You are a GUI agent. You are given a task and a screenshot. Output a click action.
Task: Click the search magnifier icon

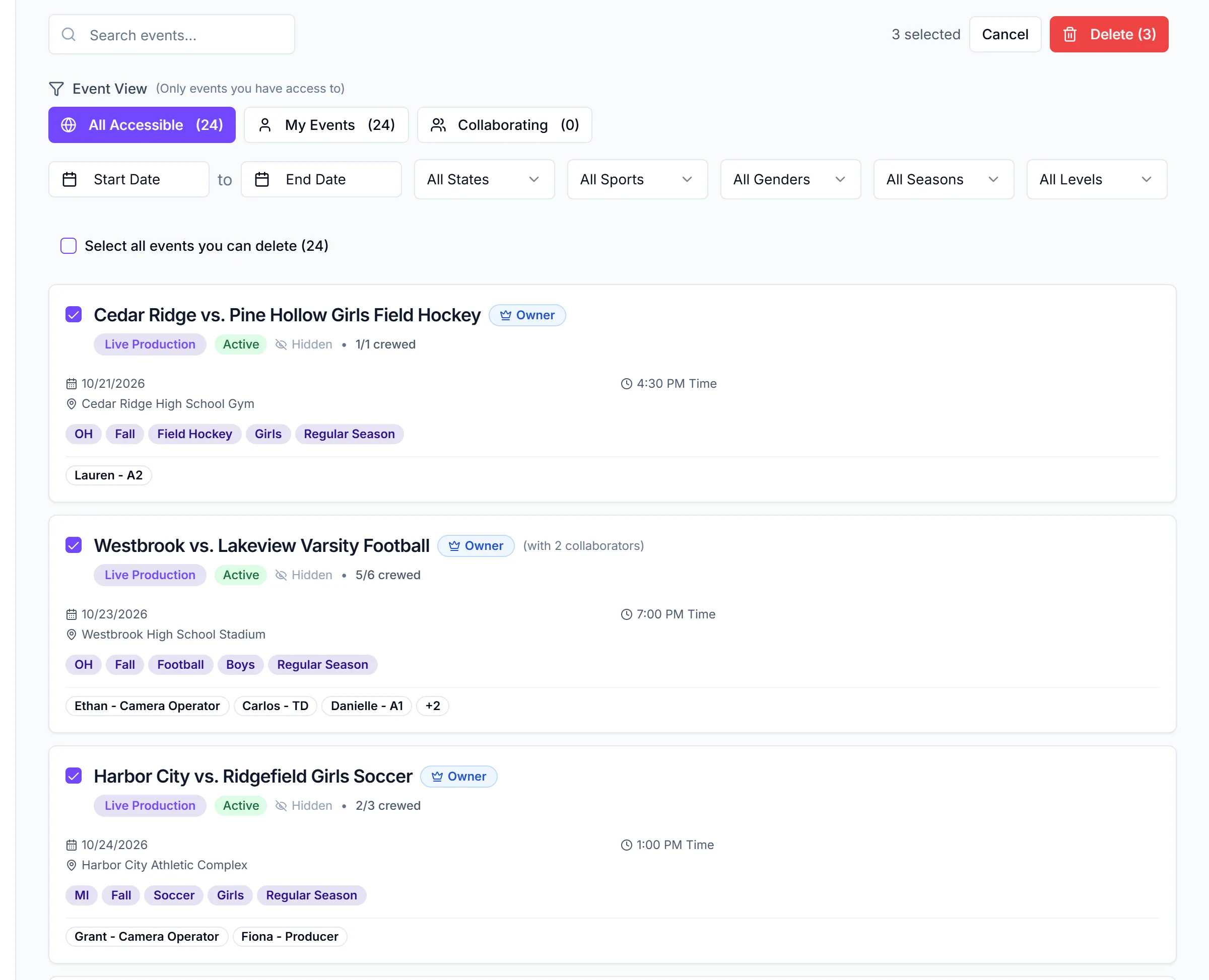click(x=69, y=35)
